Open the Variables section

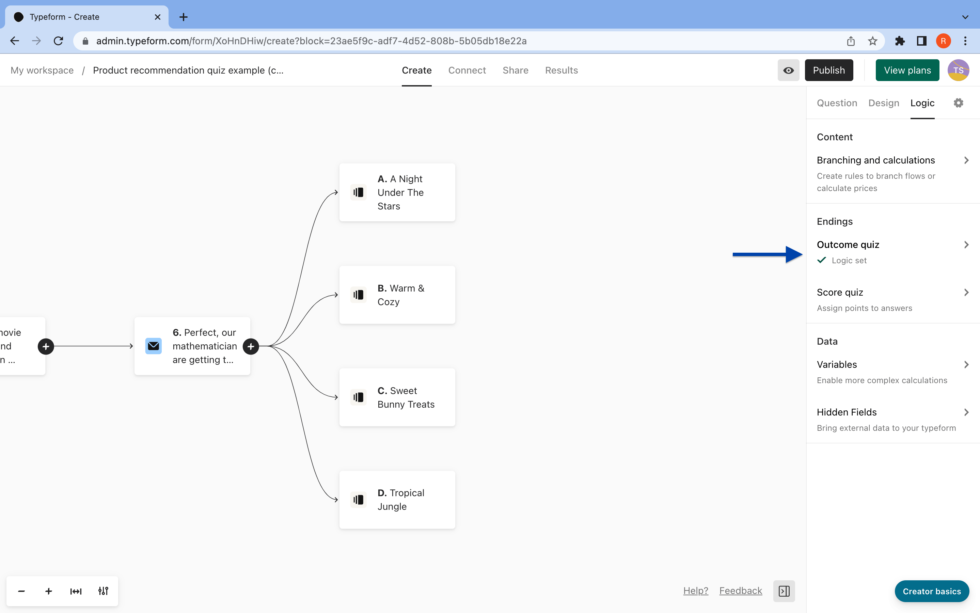[x=892, y=365]
